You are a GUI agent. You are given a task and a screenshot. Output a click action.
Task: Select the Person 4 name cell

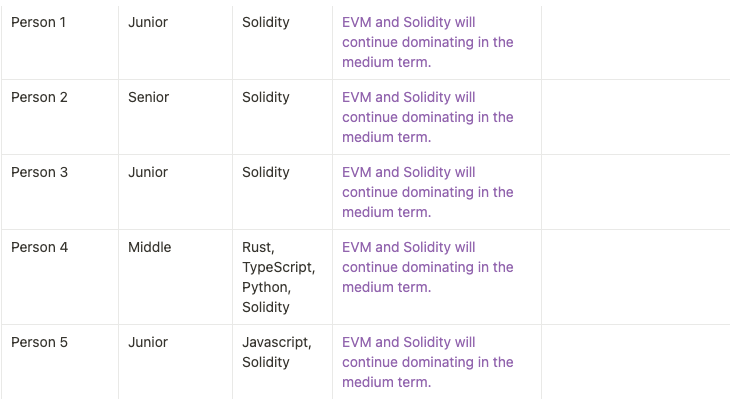[60, 277]
